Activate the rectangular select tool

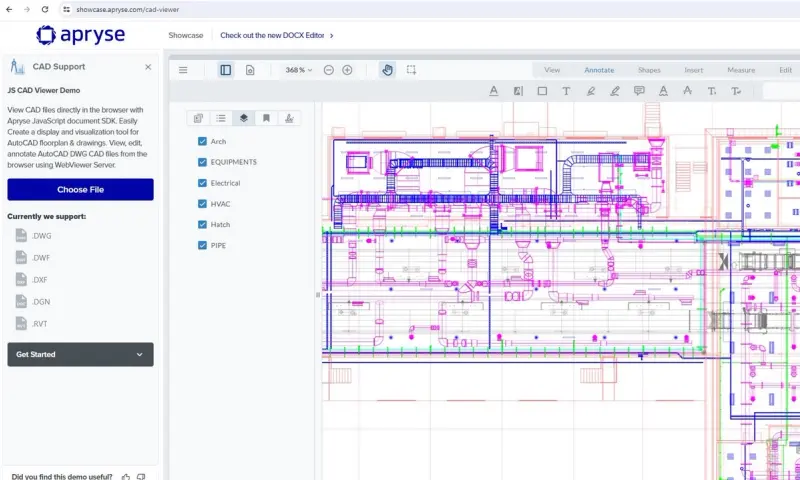tap(411, 70)
